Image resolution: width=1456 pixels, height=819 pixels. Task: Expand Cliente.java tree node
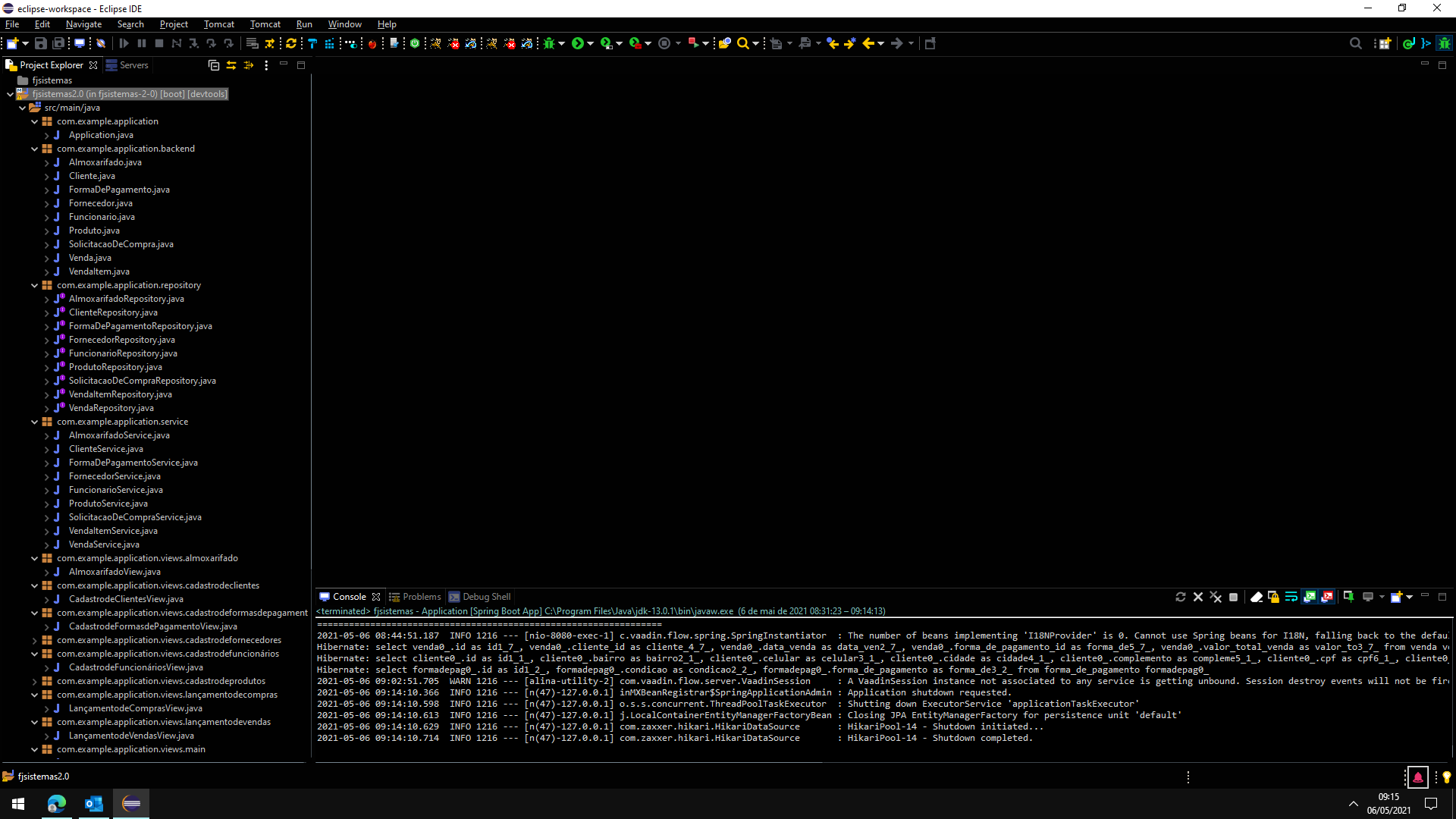(46, 176)
